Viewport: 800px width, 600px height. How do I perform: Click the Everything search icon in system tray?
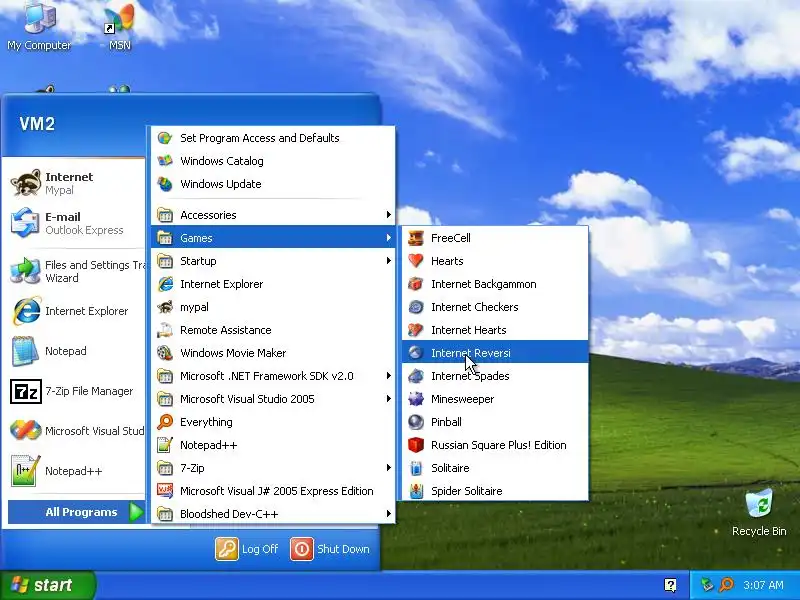(x=726, y=585)
